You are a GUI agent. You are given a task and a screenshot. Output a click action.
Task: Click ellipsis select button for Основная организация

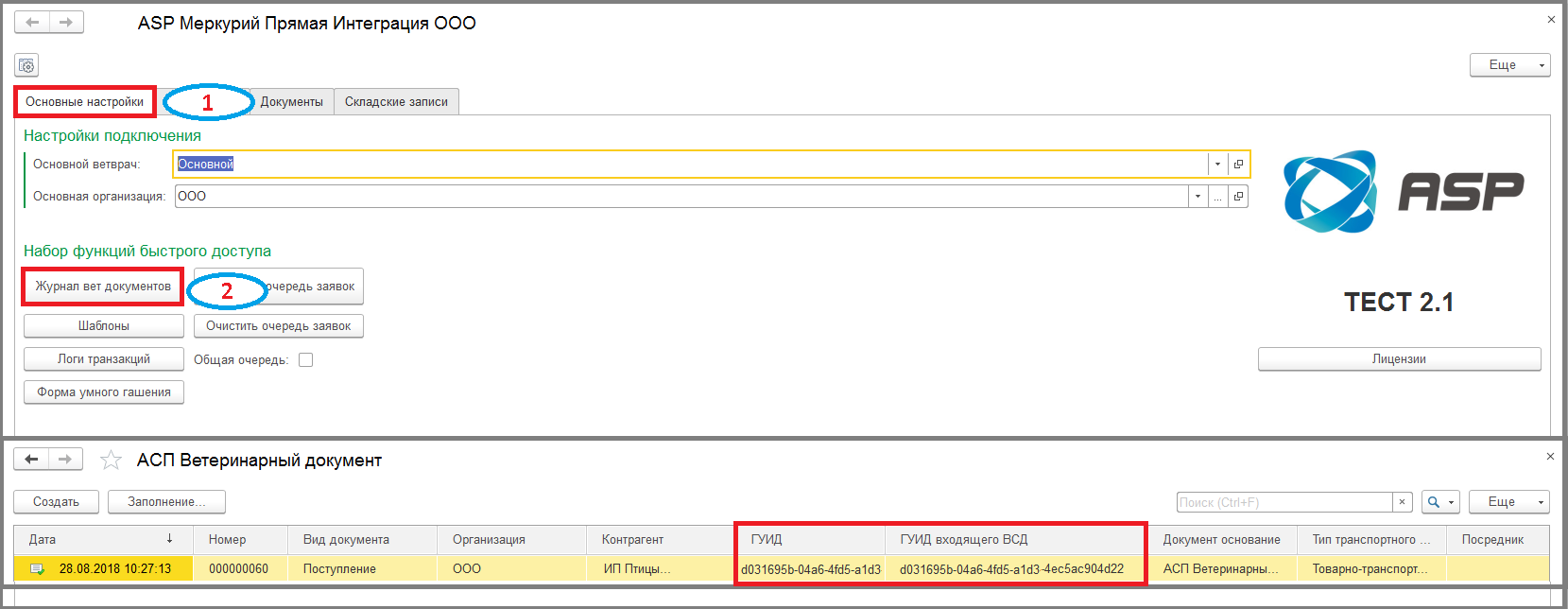[1218, 196]
